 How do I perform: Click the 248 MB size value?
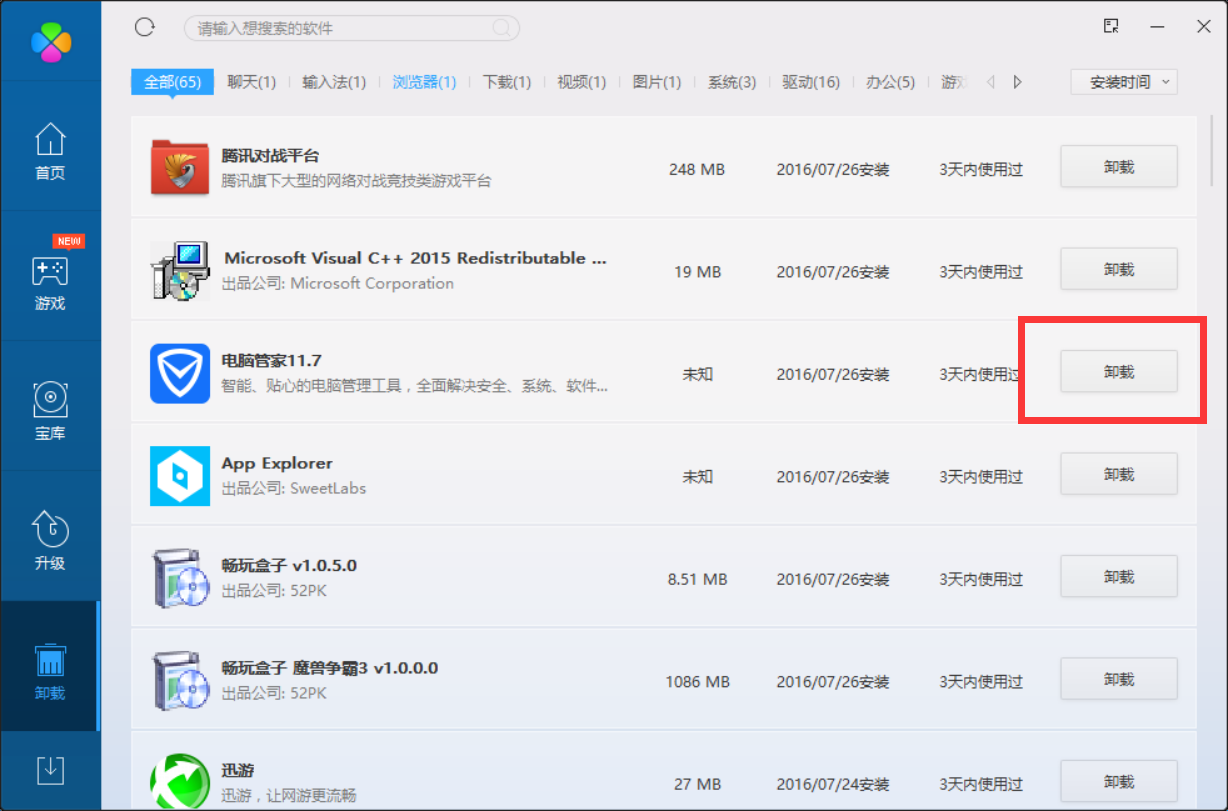tap(697, 169)
